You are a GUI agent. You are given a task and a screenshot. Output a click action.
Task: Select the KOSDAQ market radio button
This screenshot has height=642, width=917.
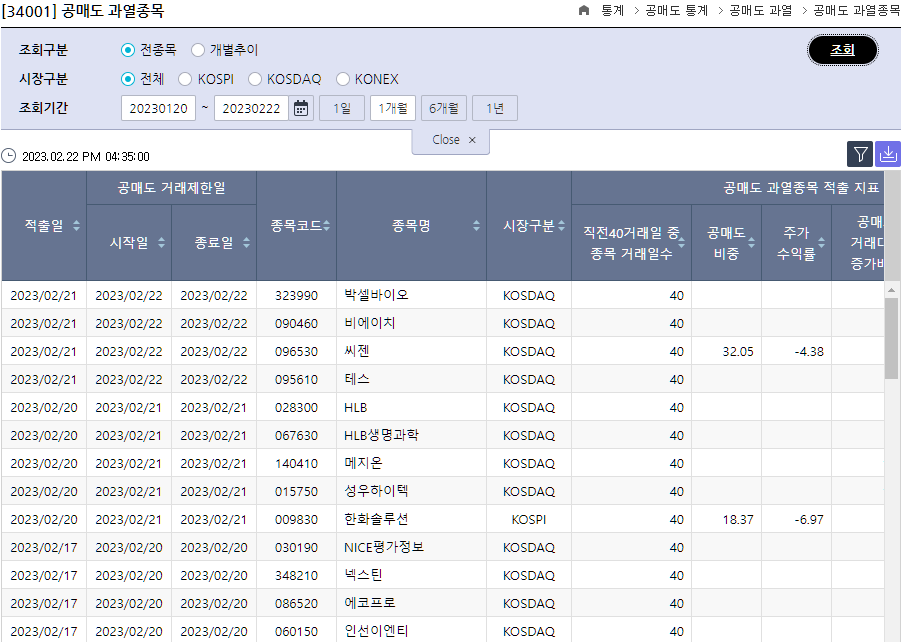(x=255, y=79)
